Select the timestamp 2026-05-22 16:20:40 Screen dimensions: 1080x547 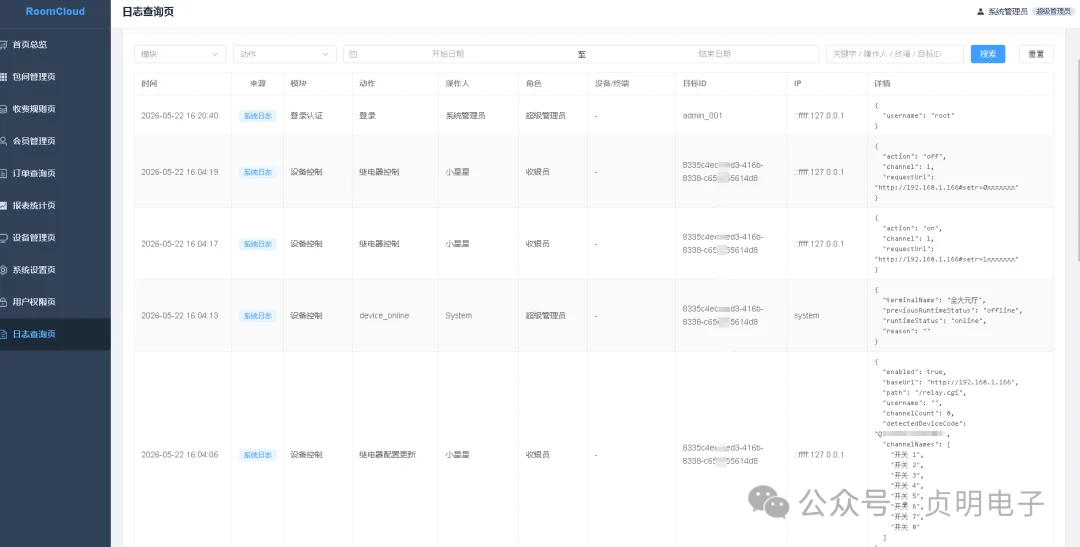[180, 116]
